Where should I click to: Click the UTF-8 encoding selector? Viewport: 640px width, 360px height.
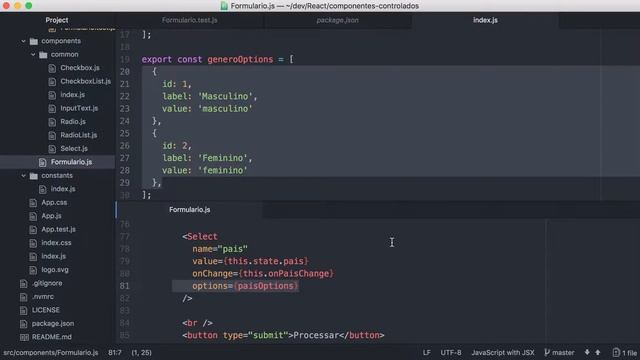[x=451, y=353]
